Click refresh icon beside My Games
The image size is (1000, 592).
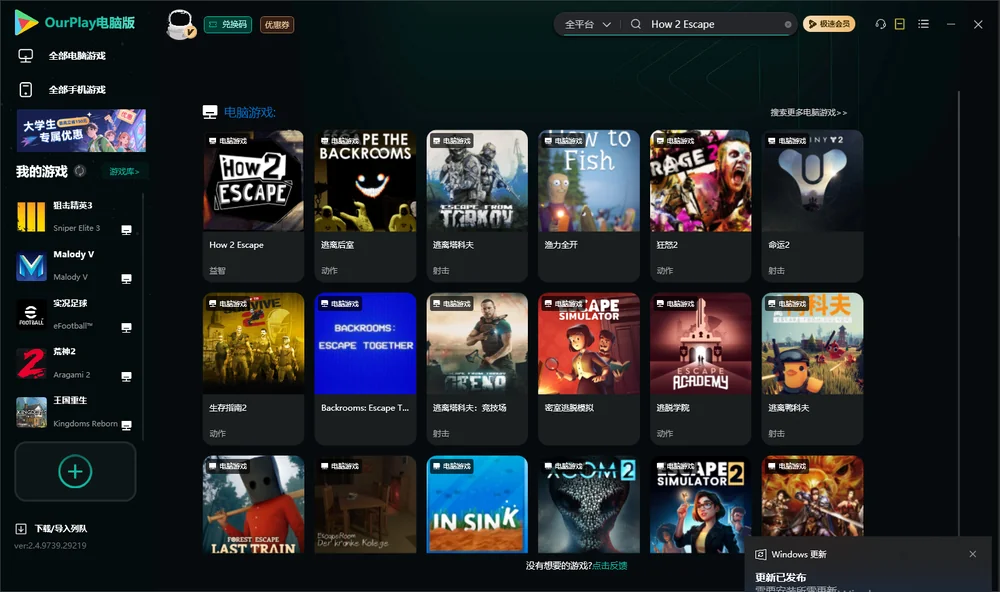tap(80, 171)
